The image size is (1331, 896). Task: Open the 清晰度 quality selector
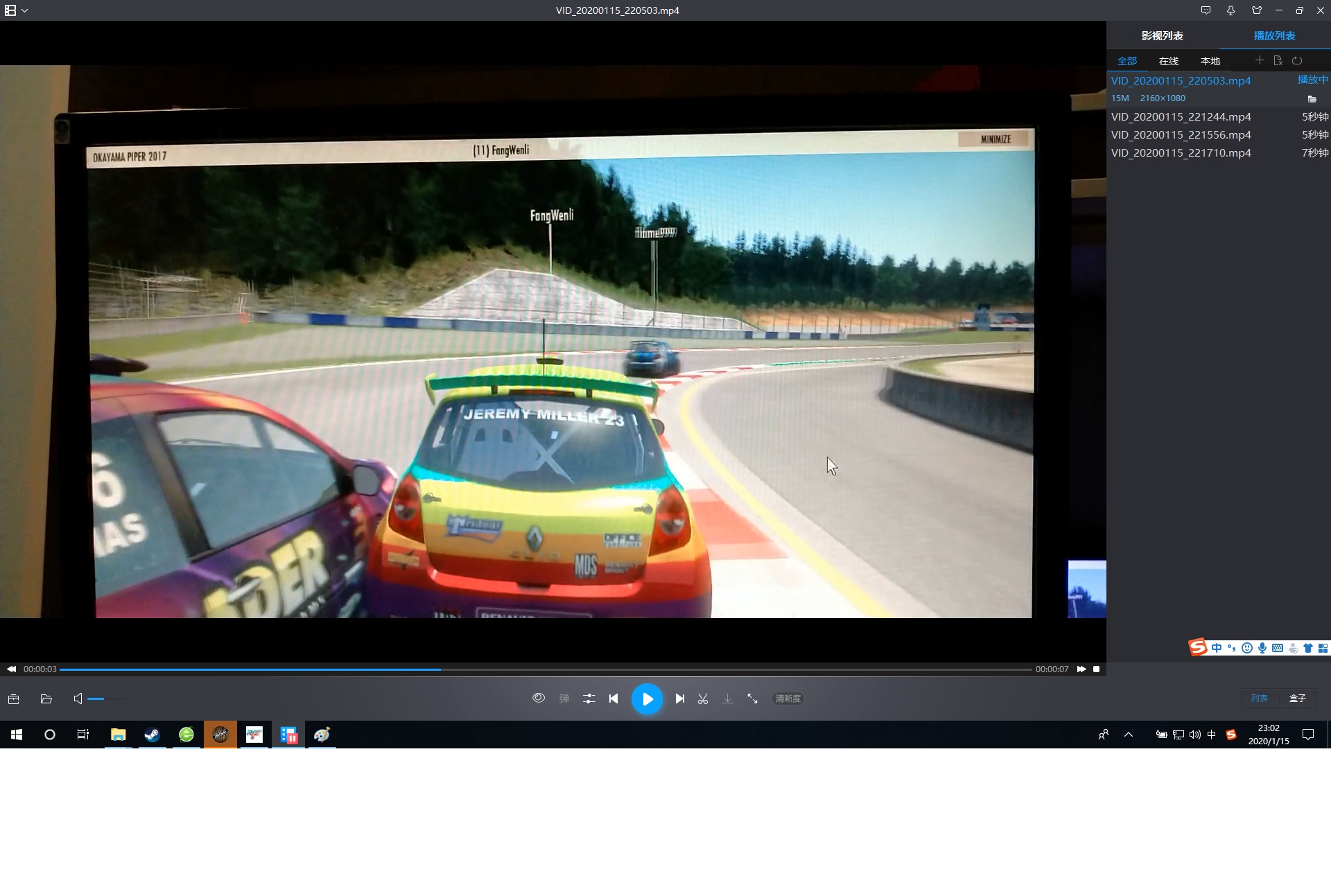coord(788,699)
